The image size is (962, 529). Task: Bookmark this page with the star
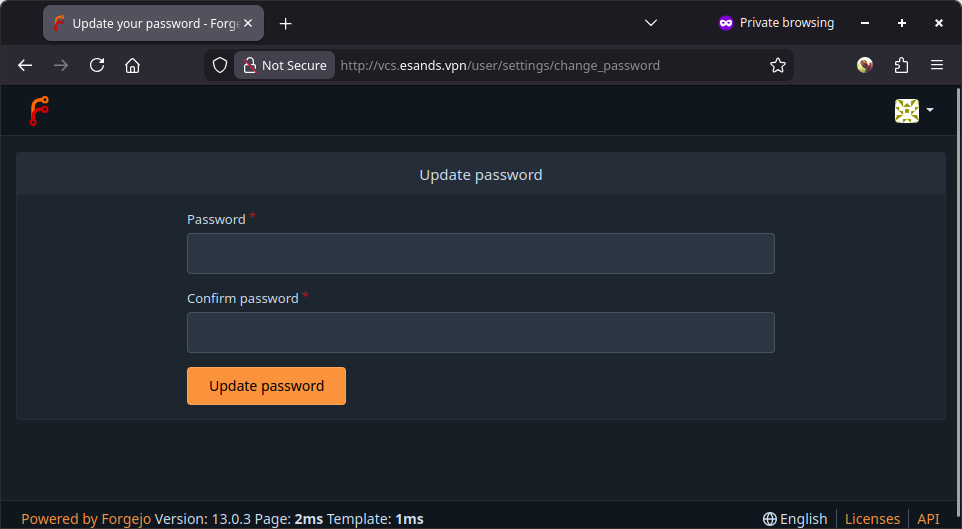pos(778,65)
